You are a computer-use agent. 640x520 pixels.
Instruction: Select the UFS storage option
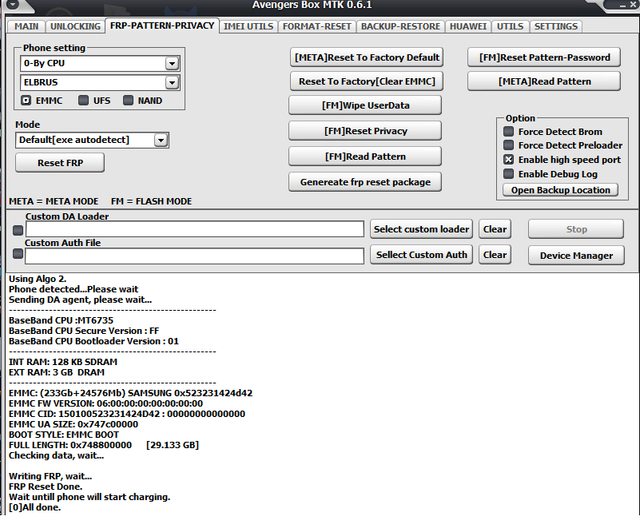click(83, 100)
